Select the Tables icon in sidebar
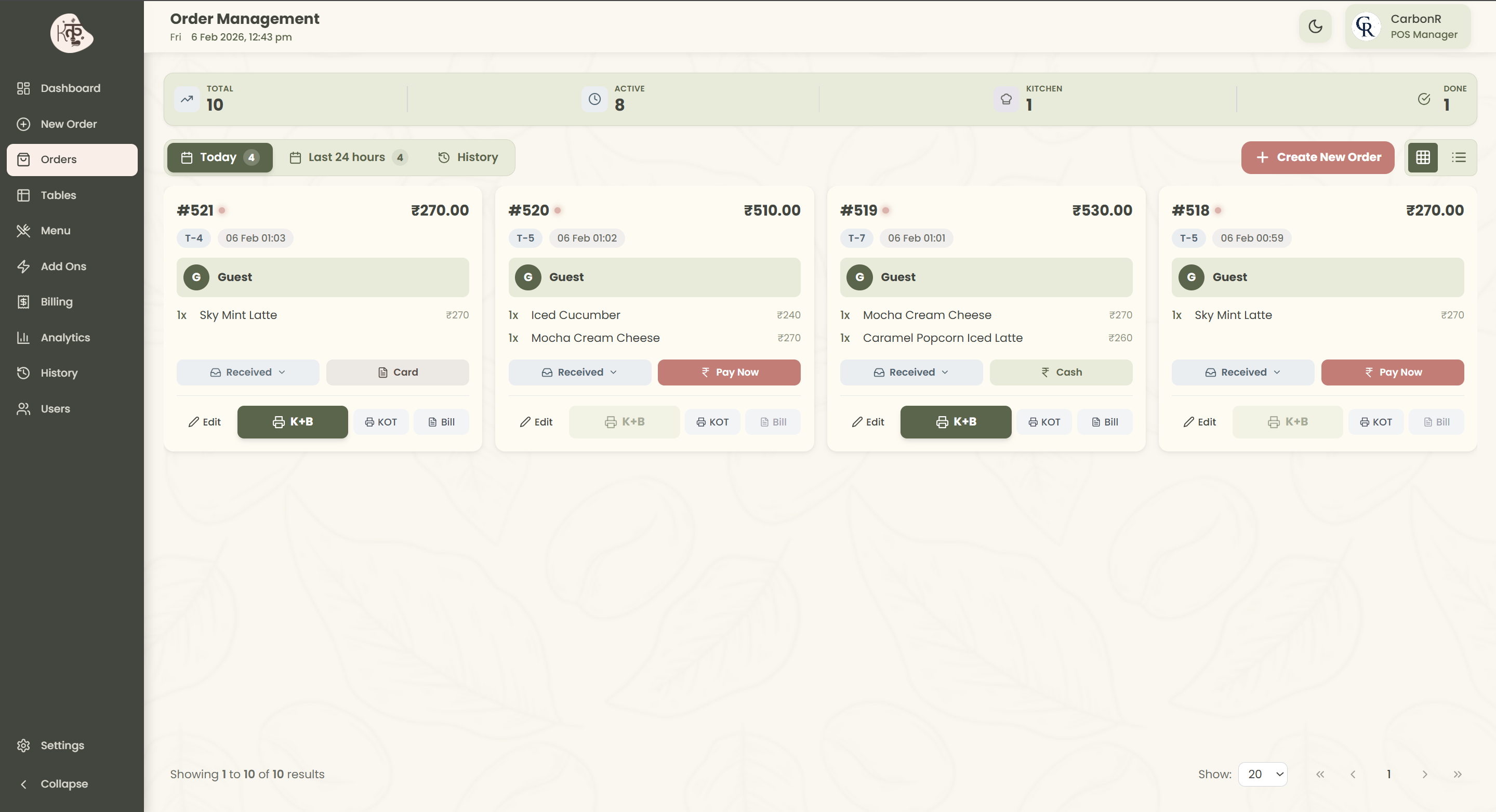 coord(23,195)
